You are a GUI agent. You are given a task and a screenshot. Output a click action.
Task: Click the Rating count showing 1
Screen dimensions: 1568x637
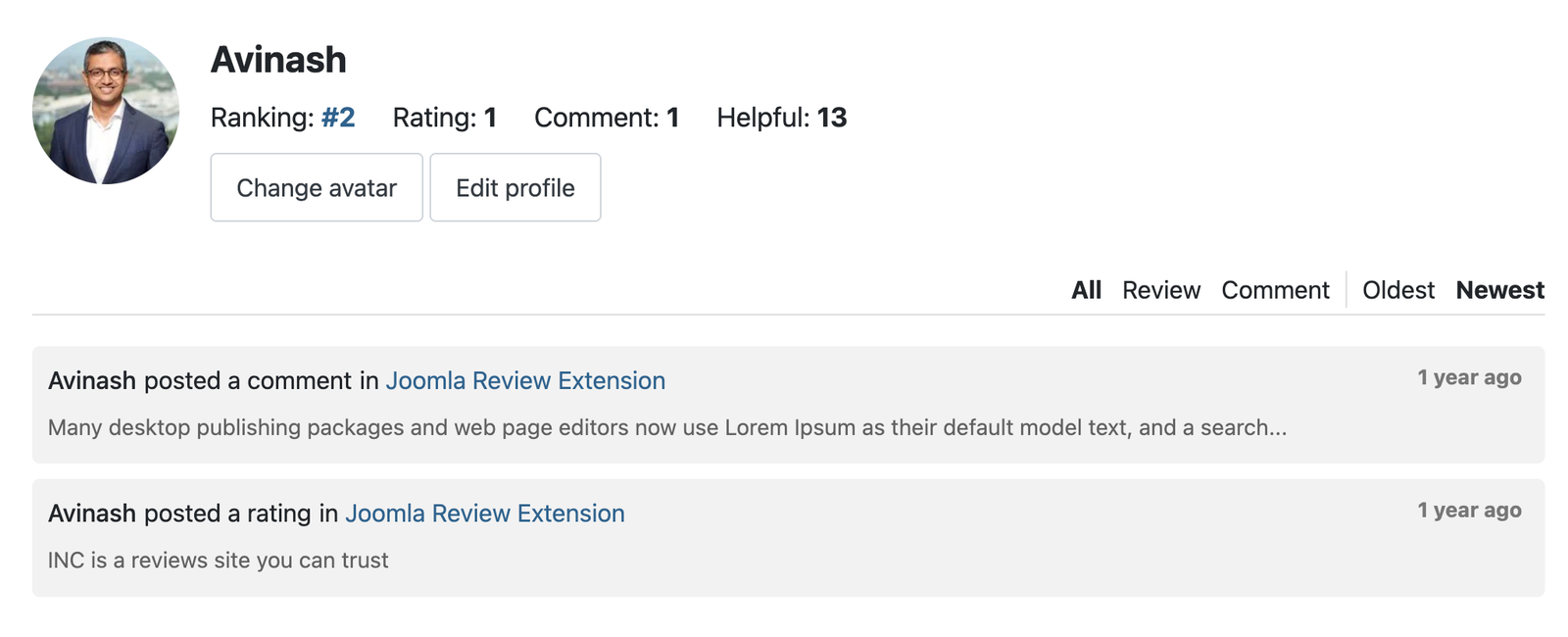click(443, 118)
